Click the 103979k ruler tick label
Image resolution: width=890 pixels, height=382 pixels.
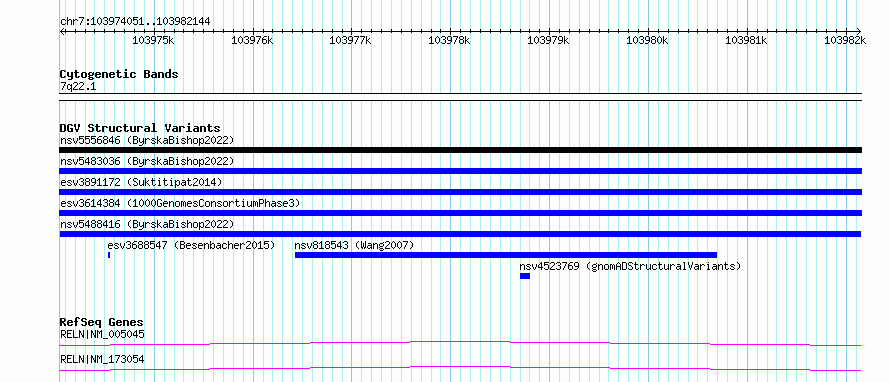[549, 40]
